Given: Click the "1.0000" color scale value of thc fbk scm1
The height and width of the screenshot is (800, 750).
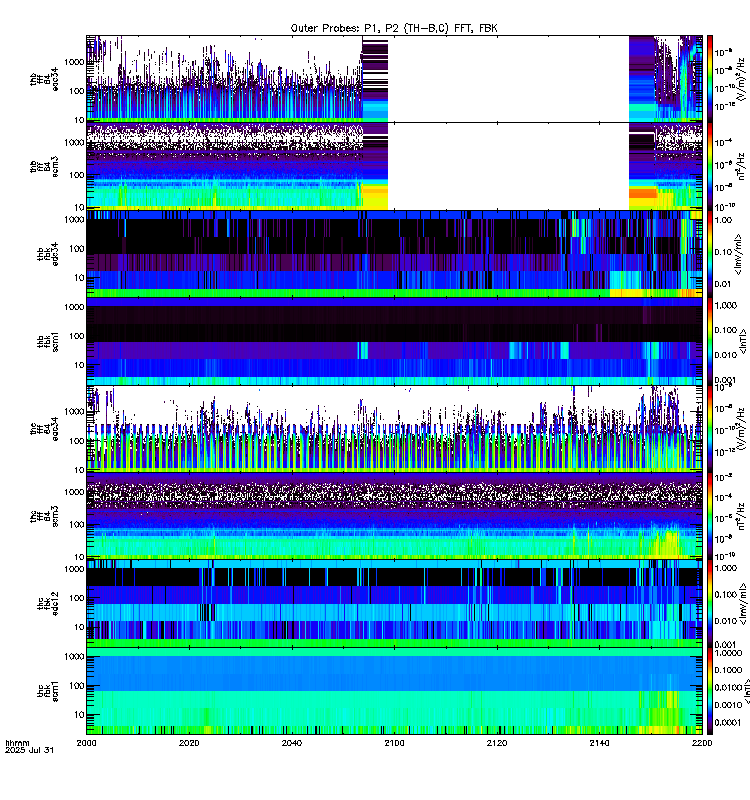Looking at the screenshot, I should pos(729,653).
